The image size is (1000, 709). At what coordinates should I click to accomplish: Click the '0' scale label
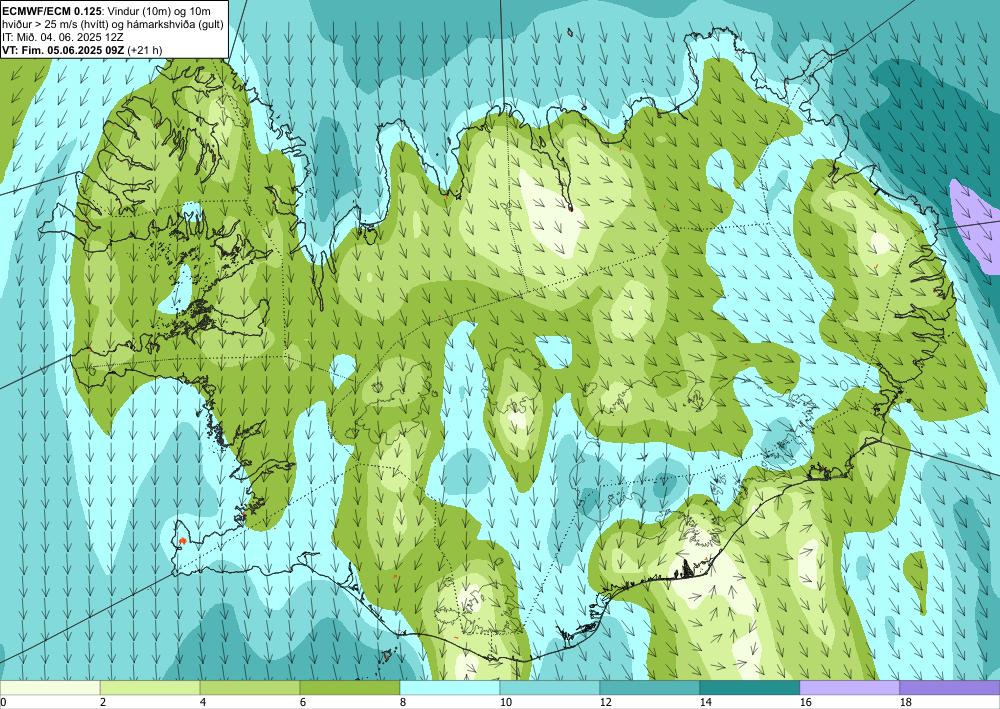click(3, 702)
